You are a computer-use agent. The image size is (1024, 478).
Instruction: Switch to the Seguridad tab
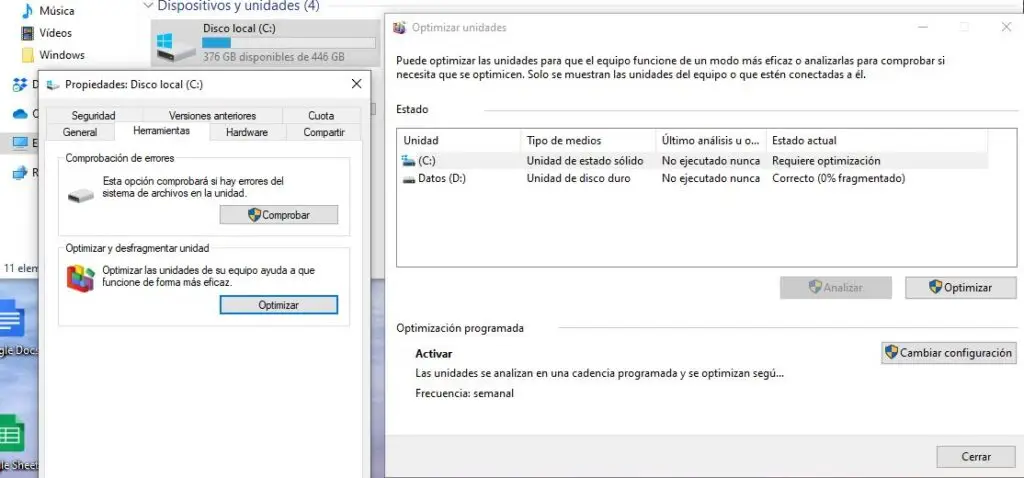pos(93,116)
